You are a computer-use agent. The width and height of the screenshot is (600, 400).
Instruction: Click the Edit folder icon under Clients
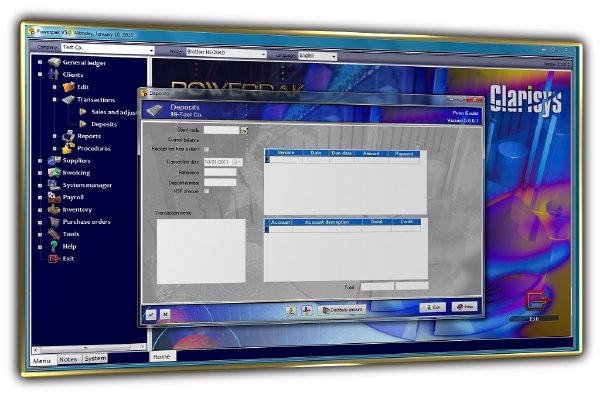click(x=68, y=87)
